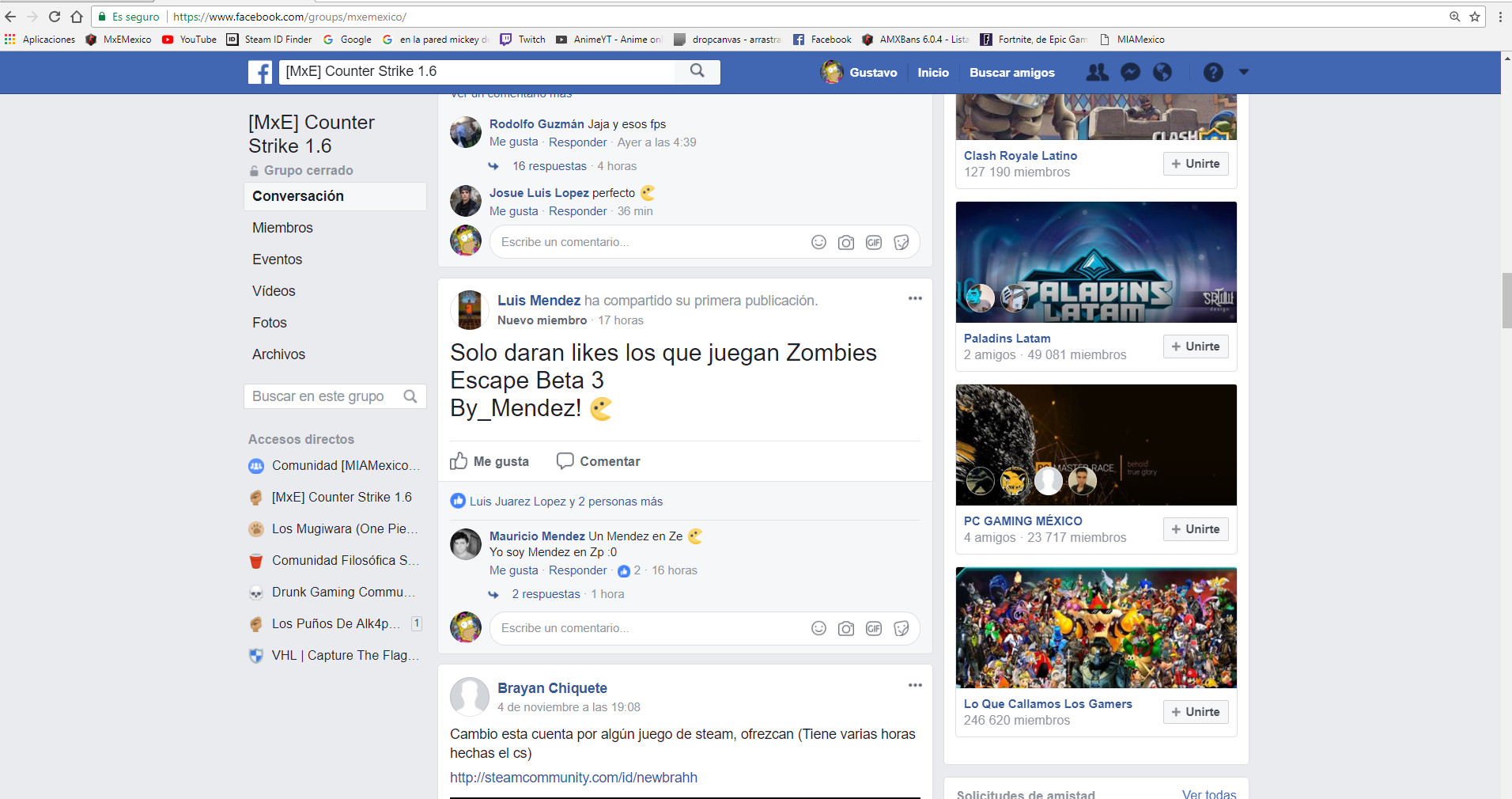Screen dimensions: 1512x799
Task: Insert emoji in the upper comment box
Action: (x=818, y=242)
